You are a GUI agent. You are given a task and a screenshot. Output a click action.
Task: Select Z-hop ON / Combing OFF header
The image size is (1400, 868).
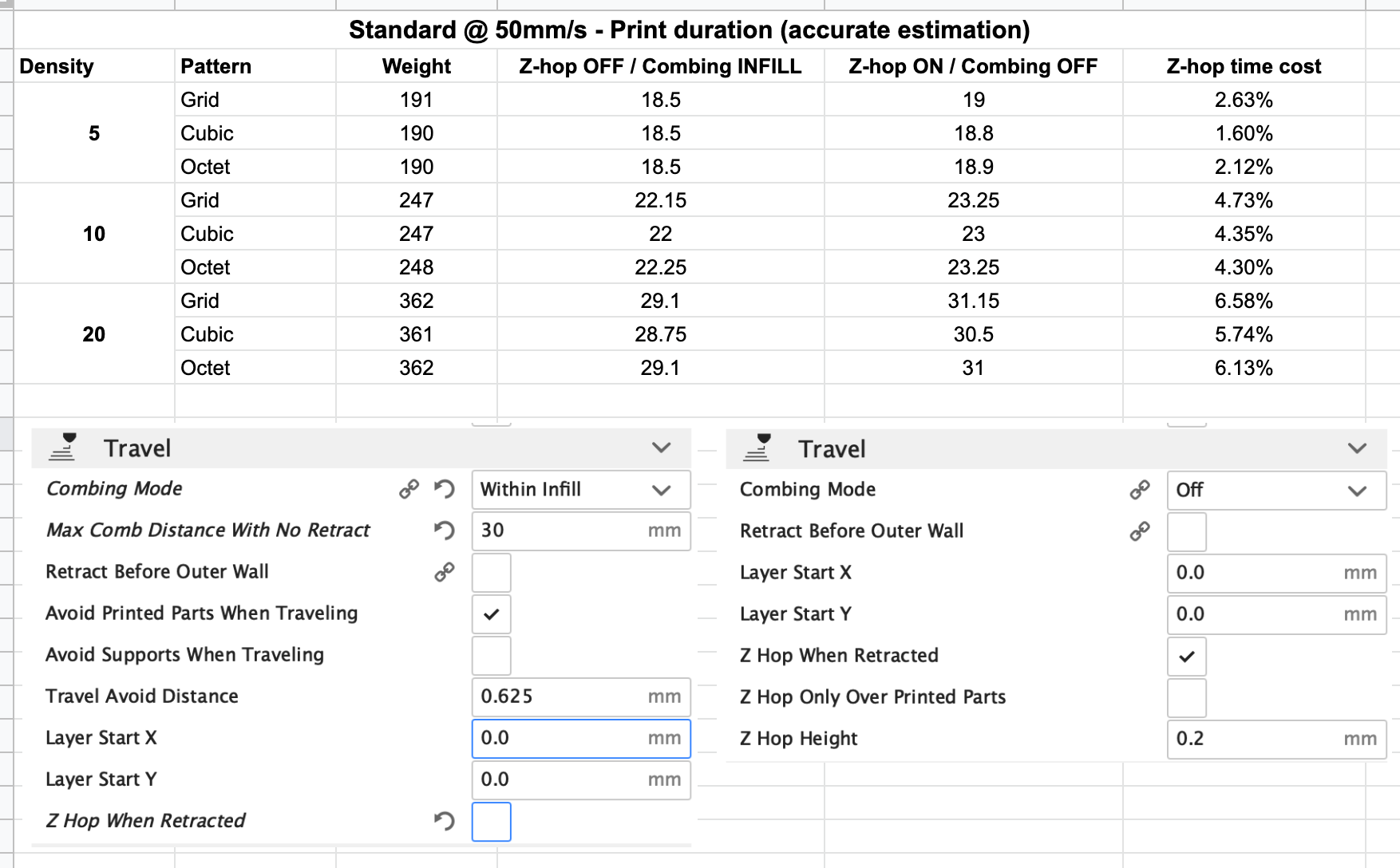(974, 66)
